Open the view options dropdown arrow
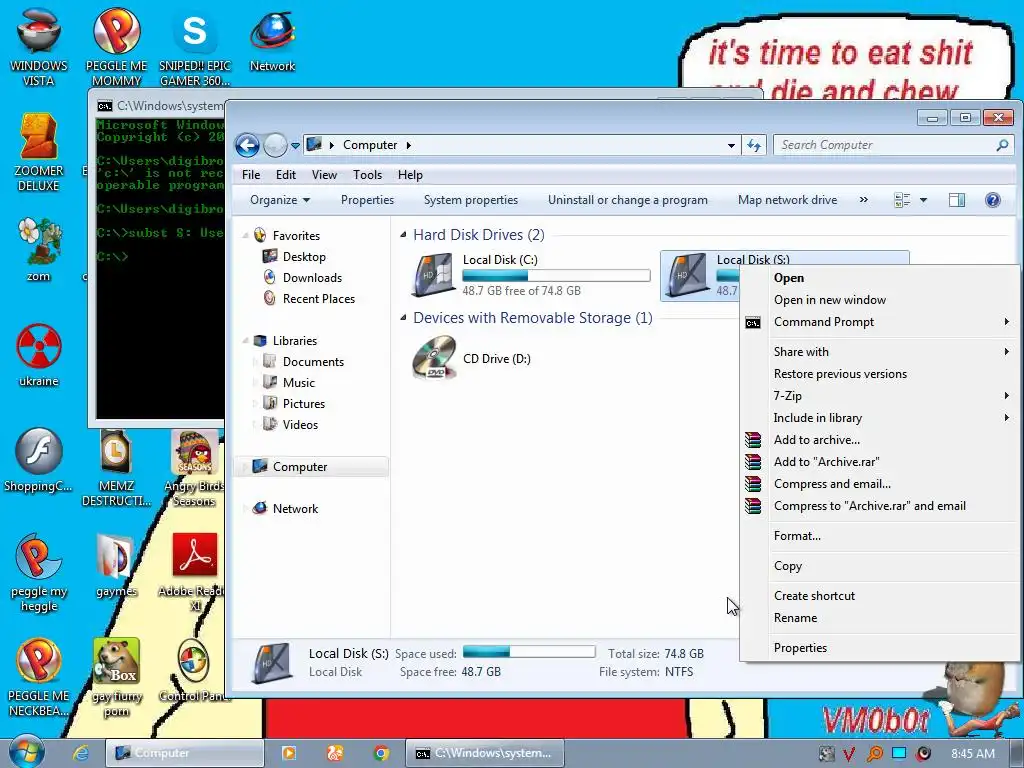This screenshot has width=1024, height=768. coord(923,200)
